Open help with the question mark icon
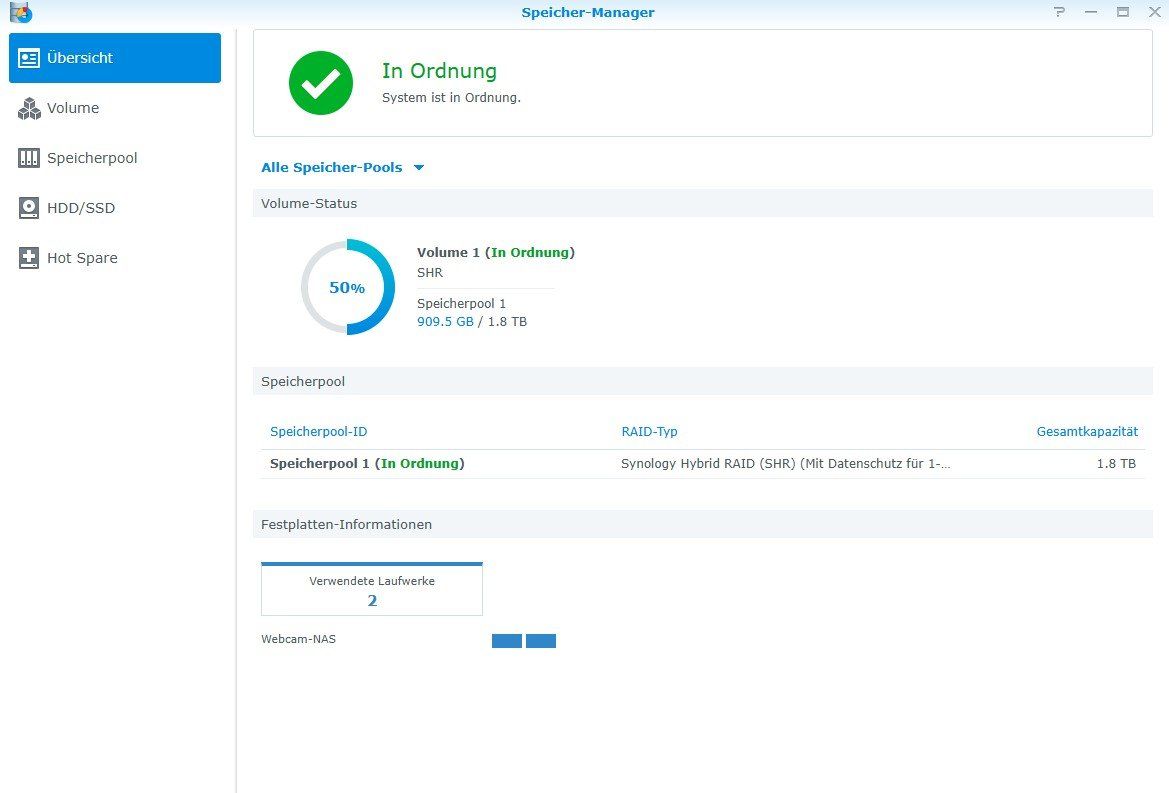1169x793 pixels. pyautogui.click(x=1059, y=12)
